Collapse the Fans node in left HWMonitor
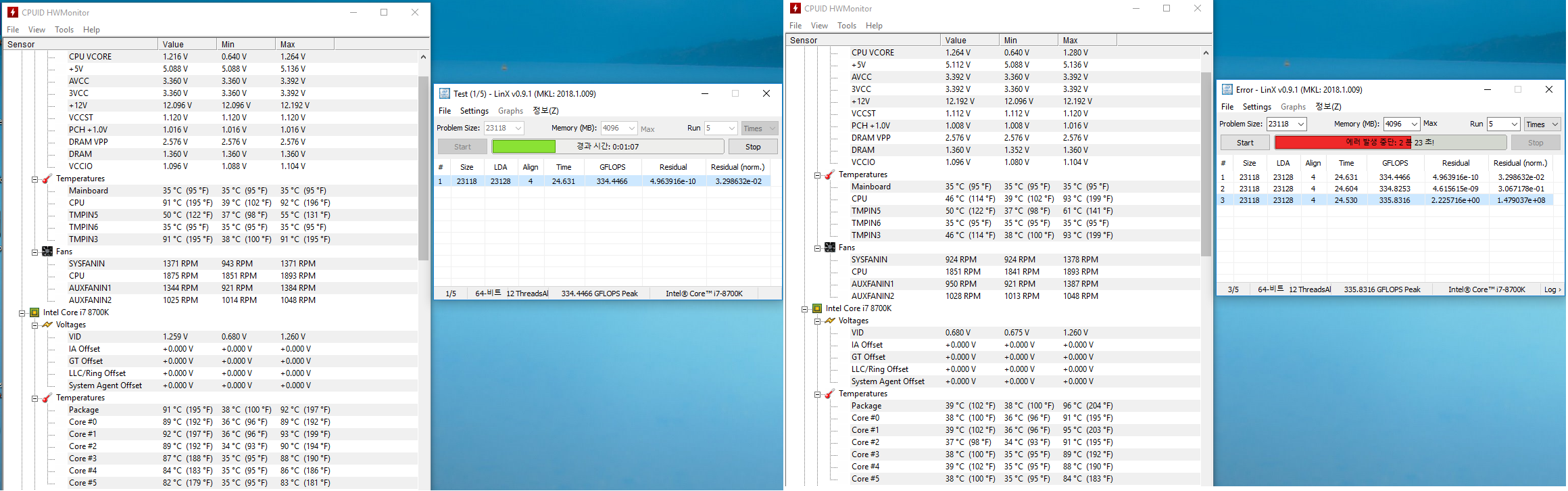Screen dimensions: 1568x491 tap(34, 252)
